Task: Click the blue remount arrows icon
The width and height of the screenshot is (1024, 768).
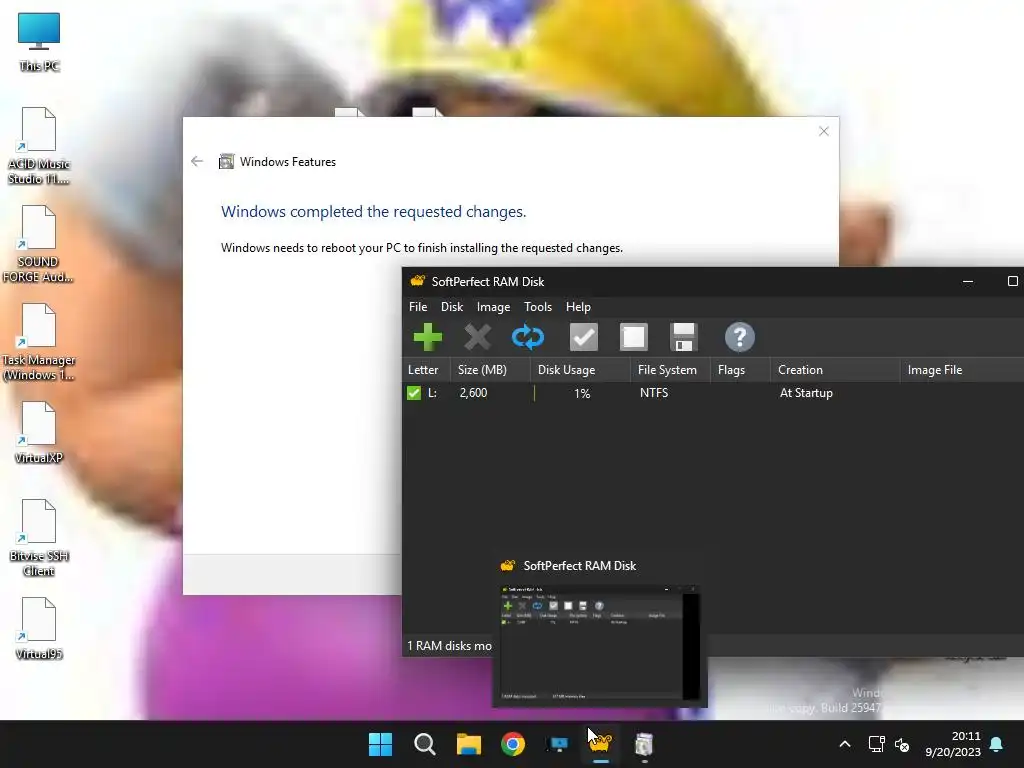Action: click(528, 337)
